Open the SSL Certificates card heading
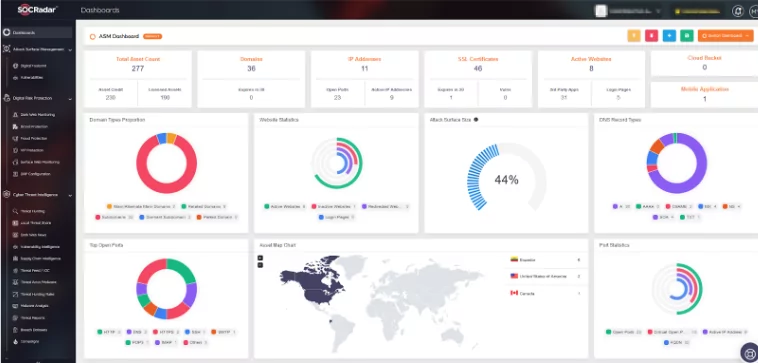Screen dimensions: 758x363 click(478, 59)
